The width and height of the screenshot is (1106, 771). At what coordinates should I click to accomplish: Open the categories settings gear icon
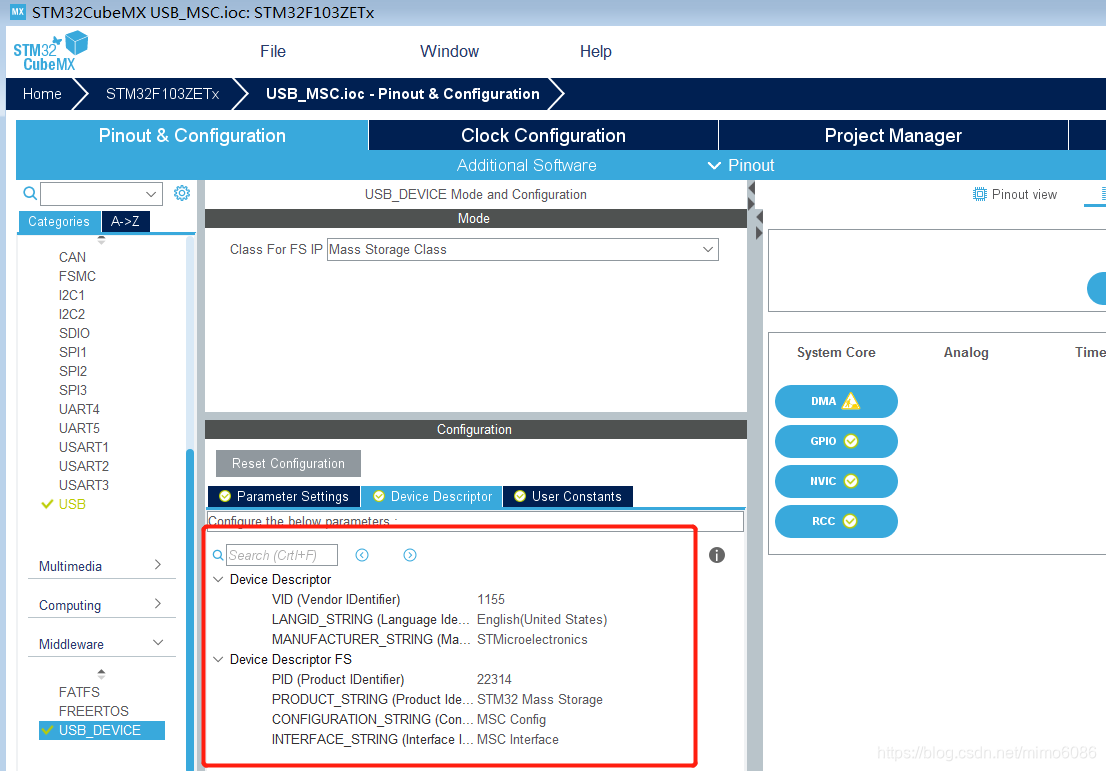182,193
